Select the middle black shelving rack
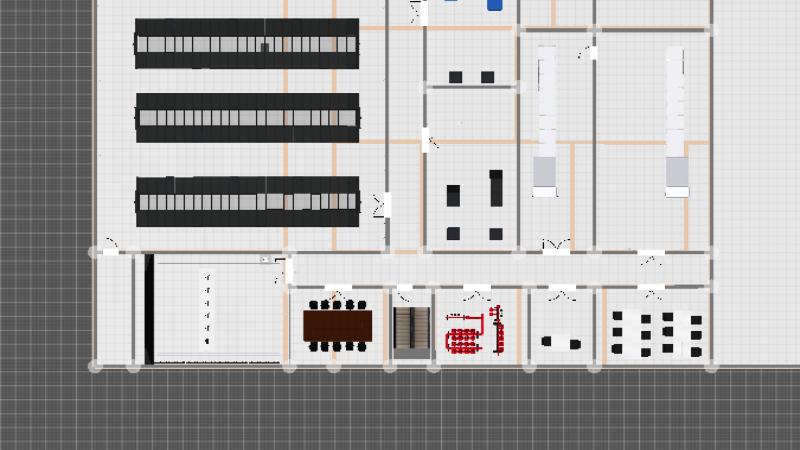Viewport: 800px width, 450px height. point(247,118)
